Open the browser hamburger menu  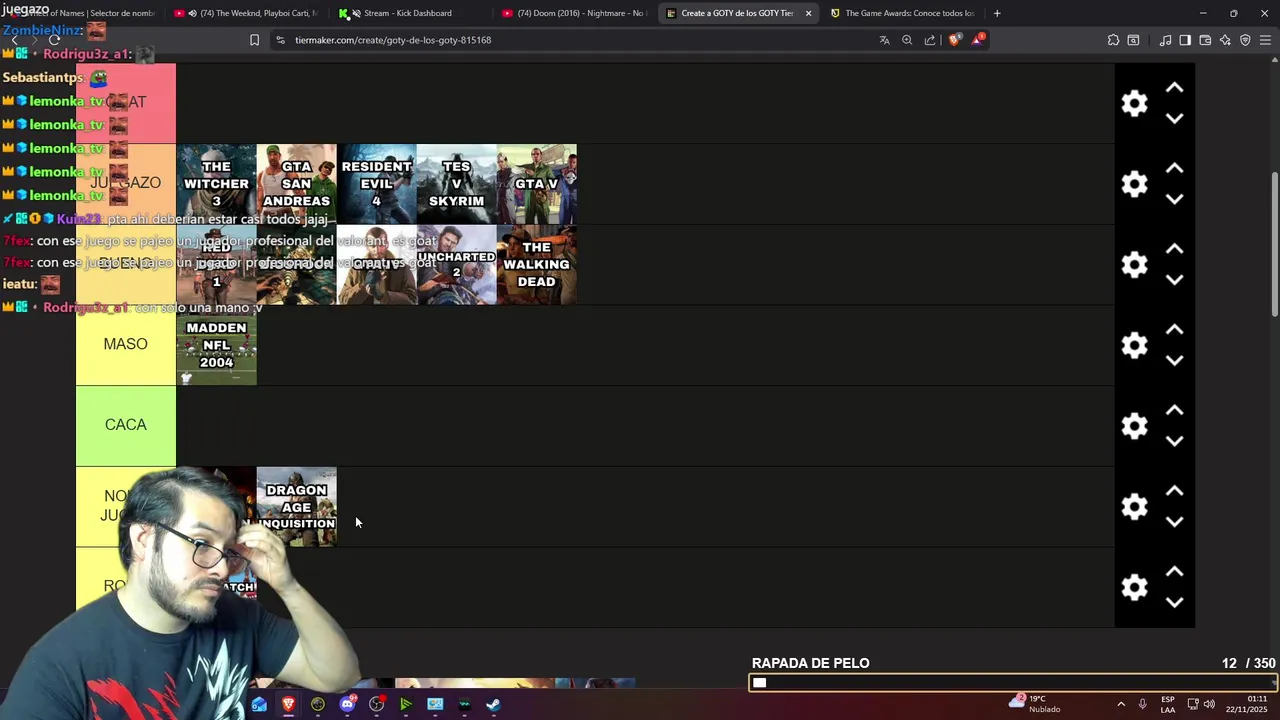[x=1265, y=40]
